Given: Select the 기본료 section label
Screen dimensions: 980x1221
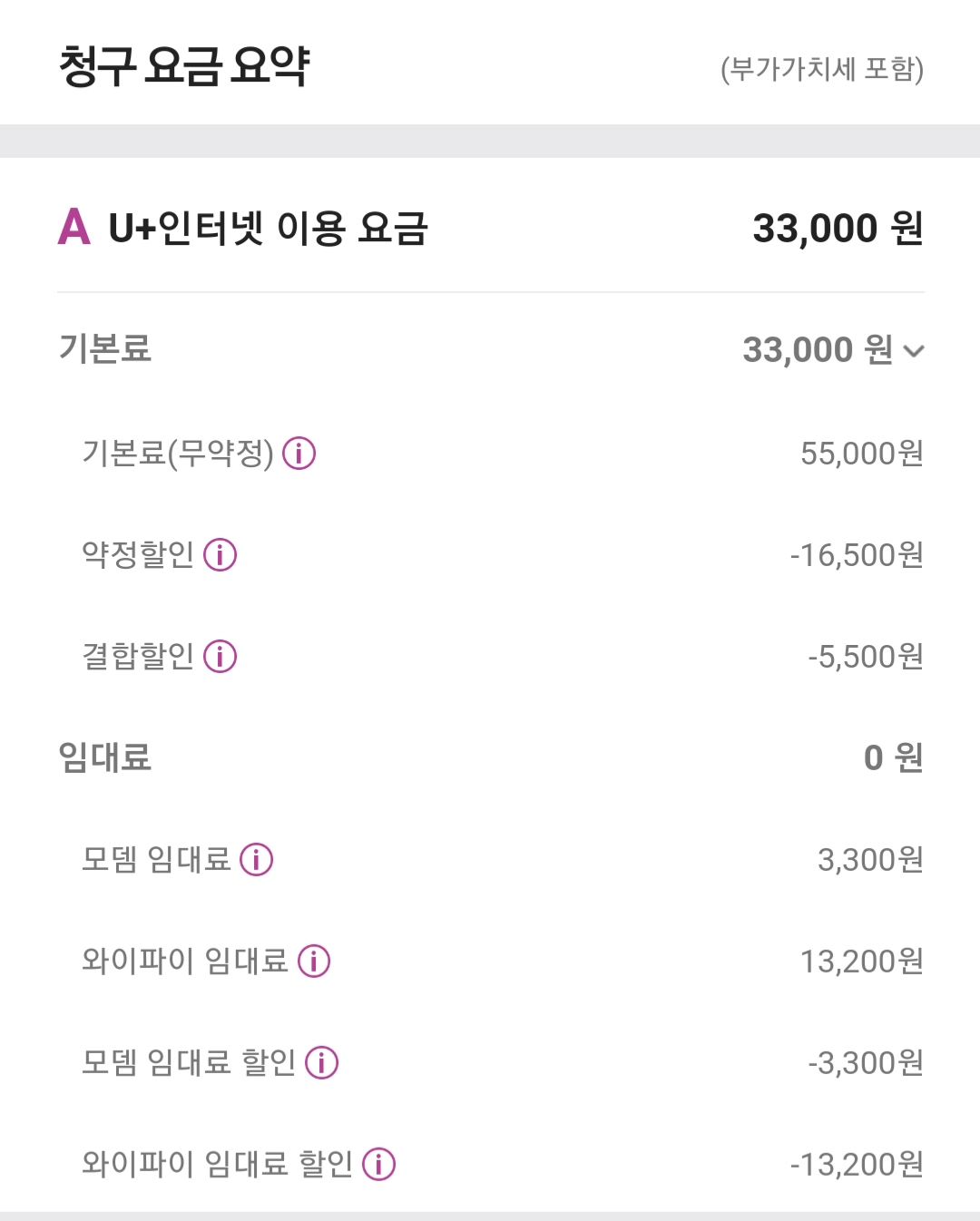Looking at the screenshot, I should (x=104, y=348).
